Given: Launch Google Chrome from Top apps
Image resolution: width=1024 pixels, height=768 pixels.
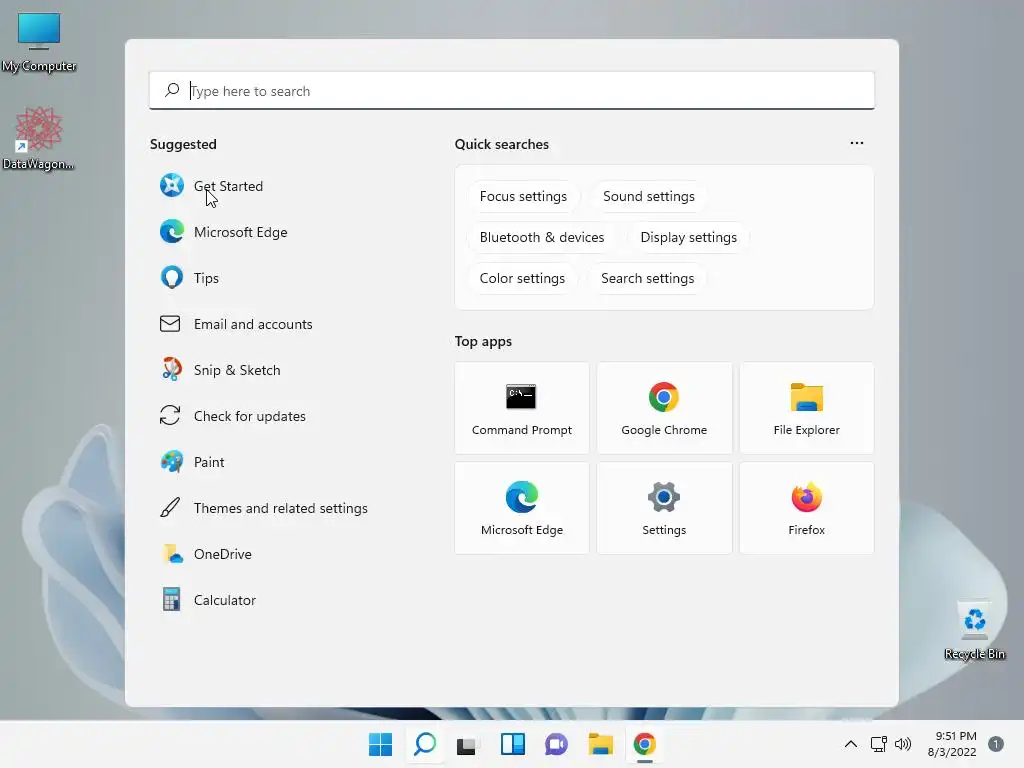Looking at the screenshot, I should click(x=664, y=408).
